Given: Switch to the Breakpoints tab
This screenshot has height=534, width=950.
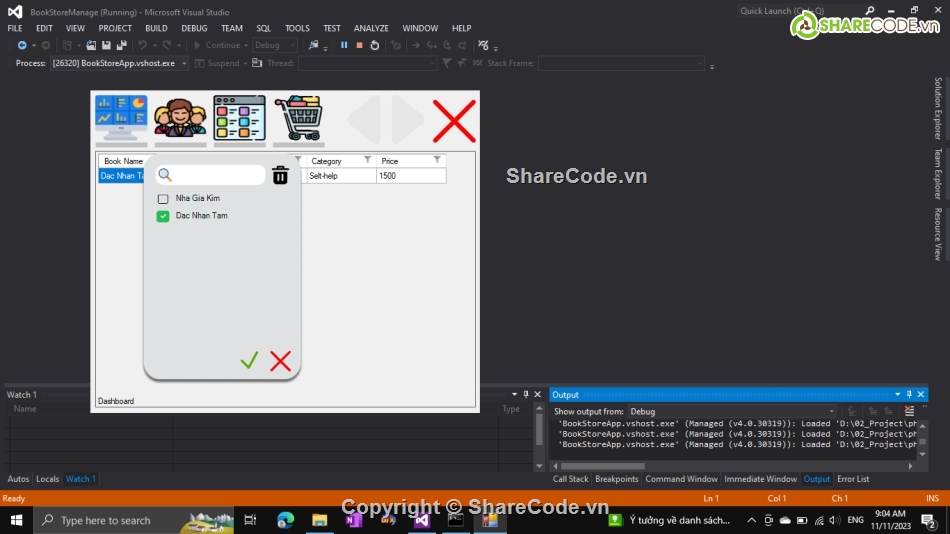Looking at the screenshot, I should point(617,479).
